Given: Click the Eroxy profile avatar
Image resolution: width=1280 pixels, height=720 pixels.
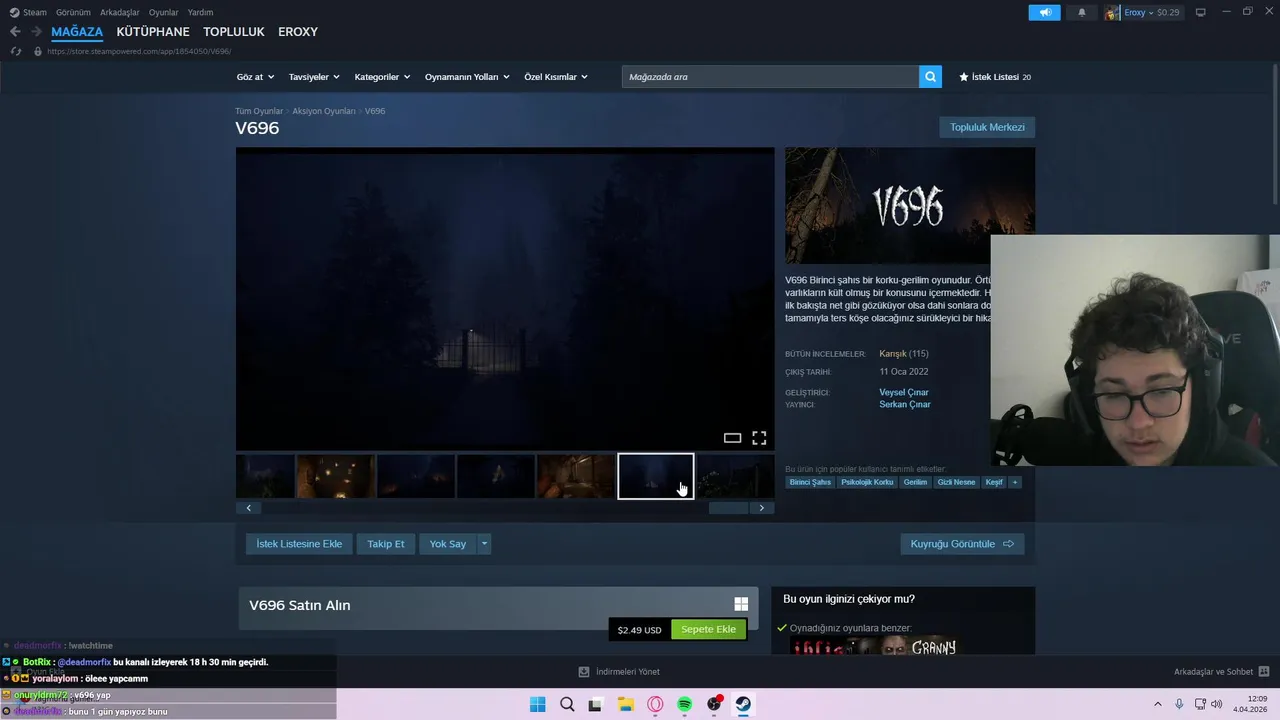Looking at the screenshot, I should coord(1112,12).
